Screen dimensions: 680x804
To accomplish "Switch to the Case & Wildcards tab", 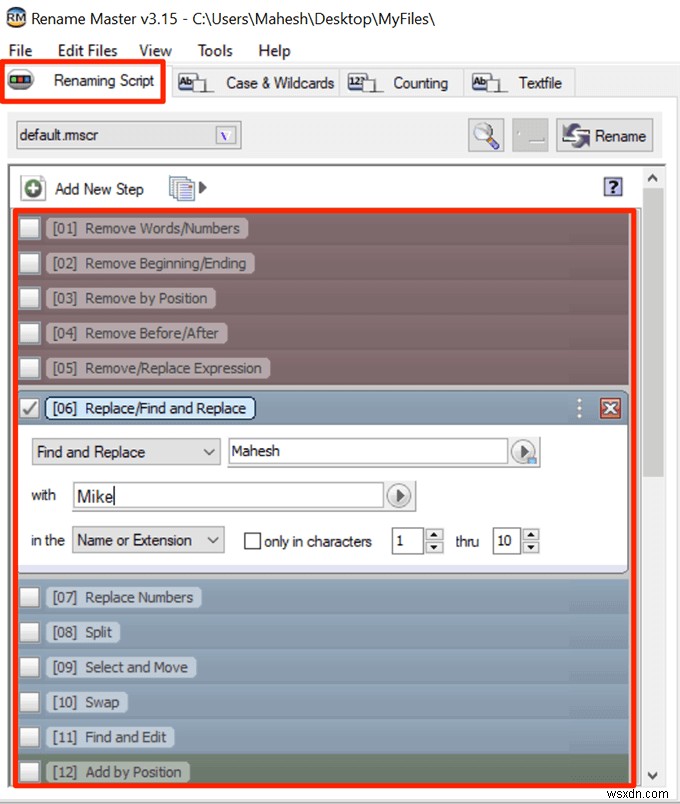I will (256, 83).
